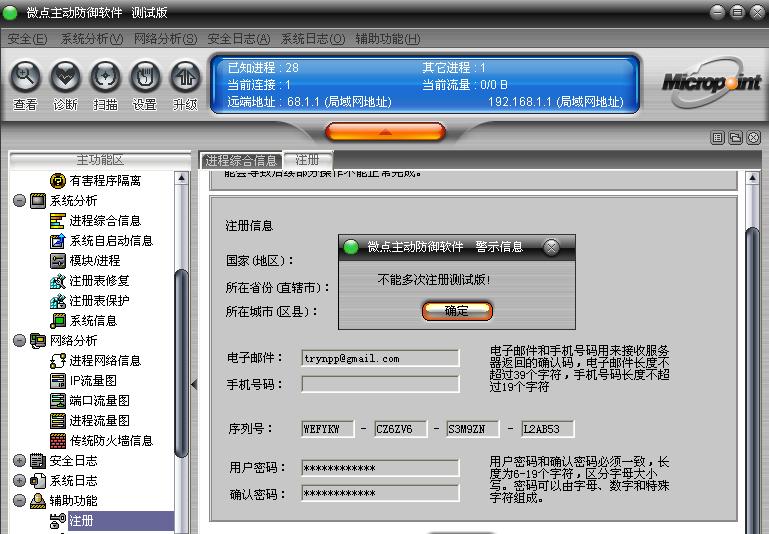Click the 系统信息 icon
This screenshot has height=534, width=769.
pos(57,321)
